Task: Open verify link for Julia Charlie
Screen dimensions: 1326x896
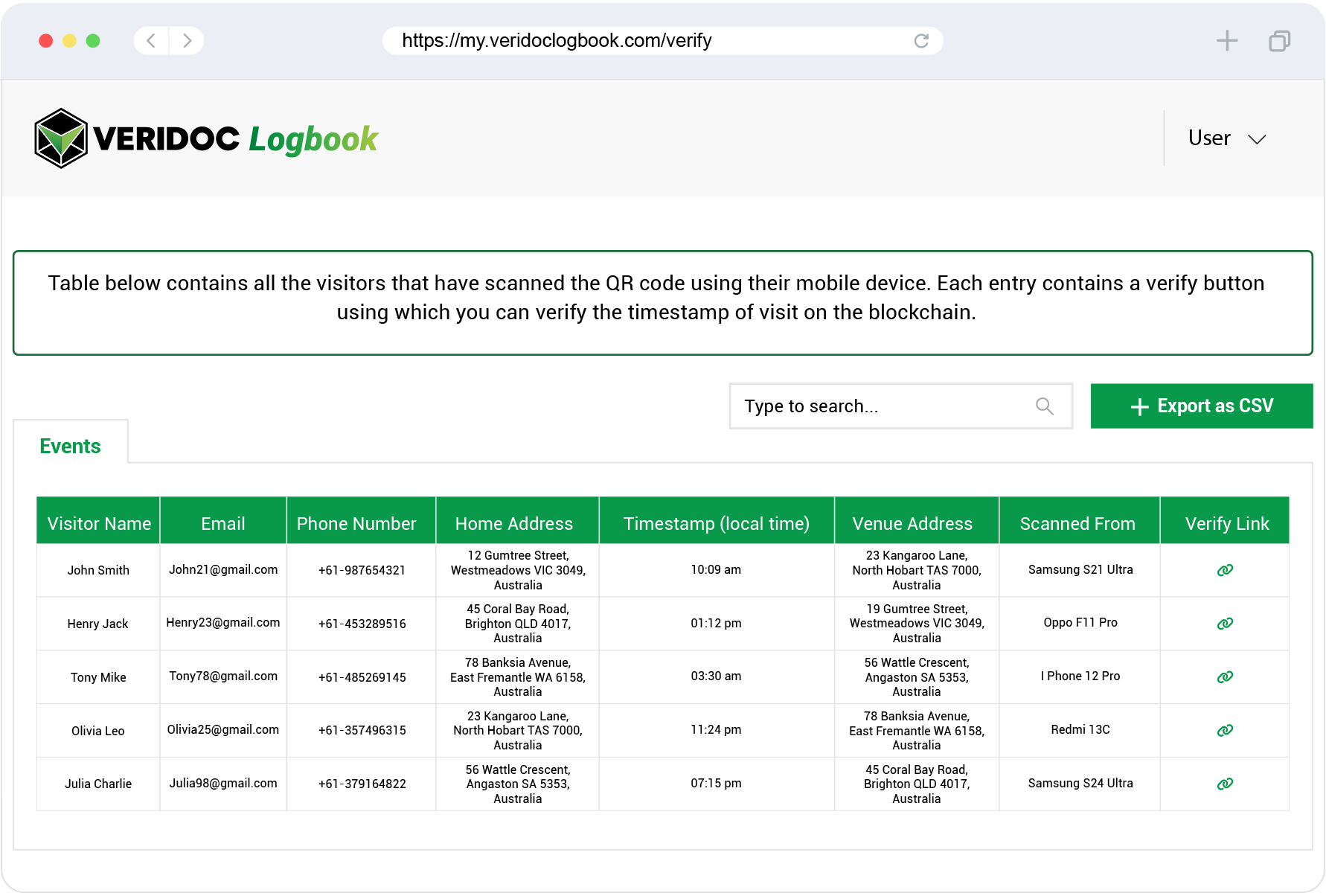Action: pos(1225,784)
